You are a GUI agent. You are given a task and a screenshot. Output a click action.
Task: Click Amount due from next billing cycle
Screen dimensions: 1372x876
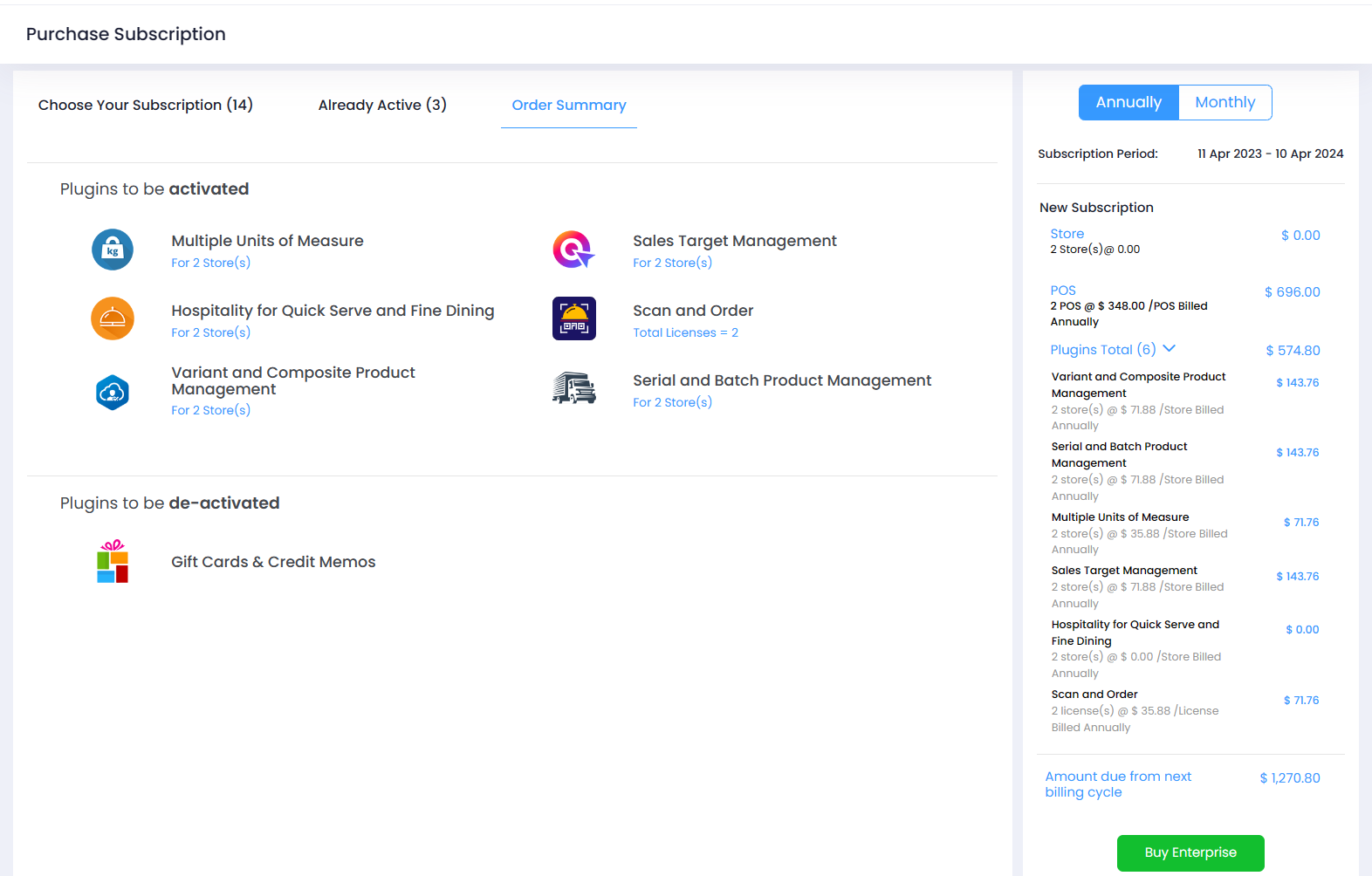pyautogui.click(x=1118, y=784)
